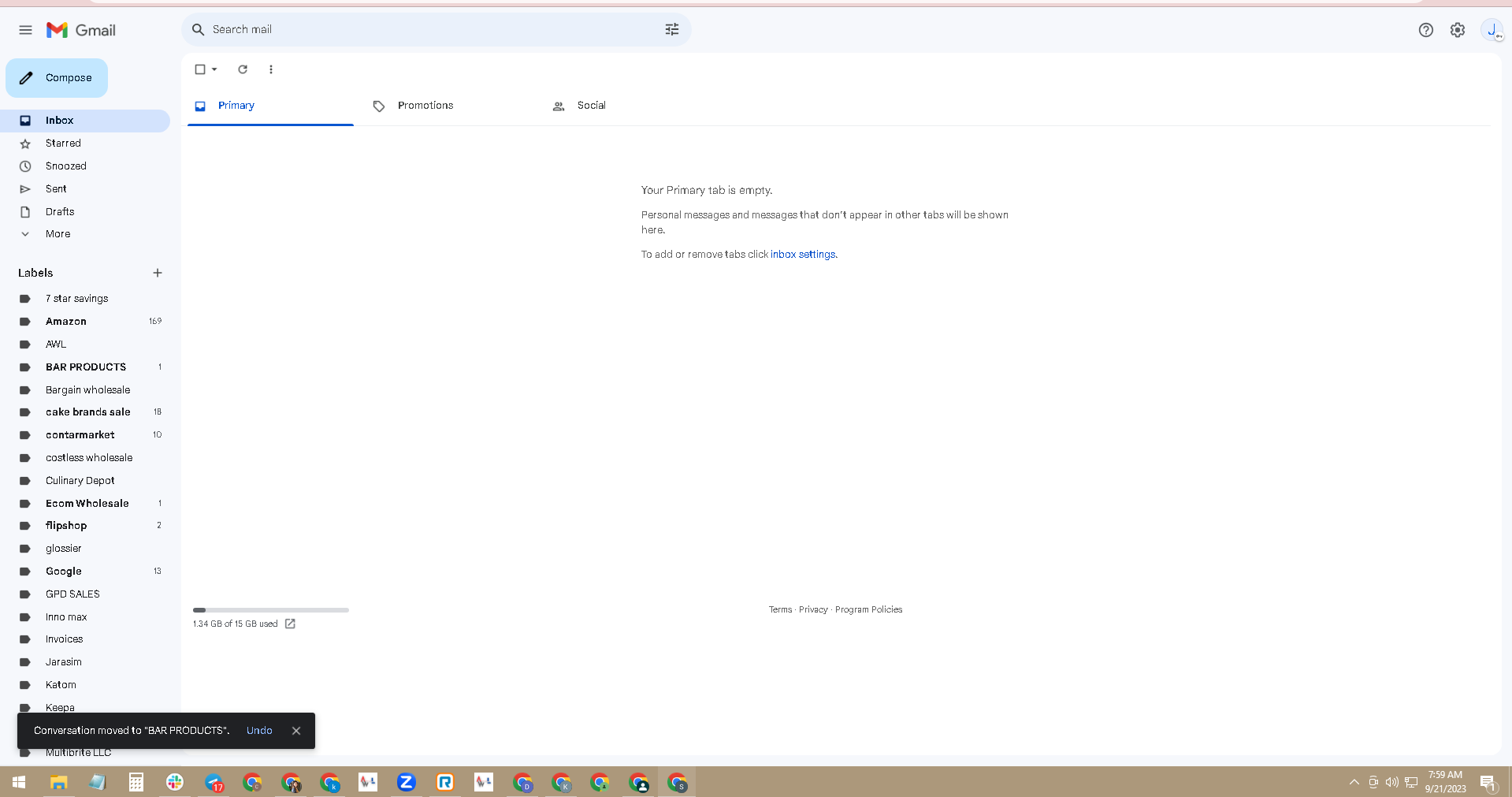Click the tag icon beside Amazon label
The height and width of the screenshot is (797, 1512).
pyautogui.click(x=25, y=322)
